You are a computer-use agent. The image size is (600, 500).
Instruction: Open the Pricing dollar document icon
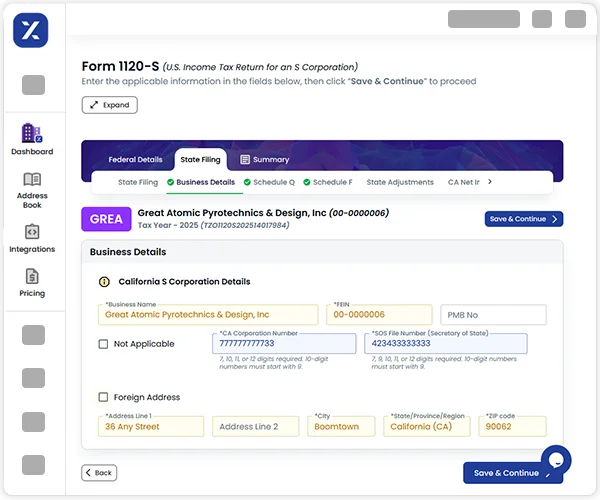[x=32, y=276]
